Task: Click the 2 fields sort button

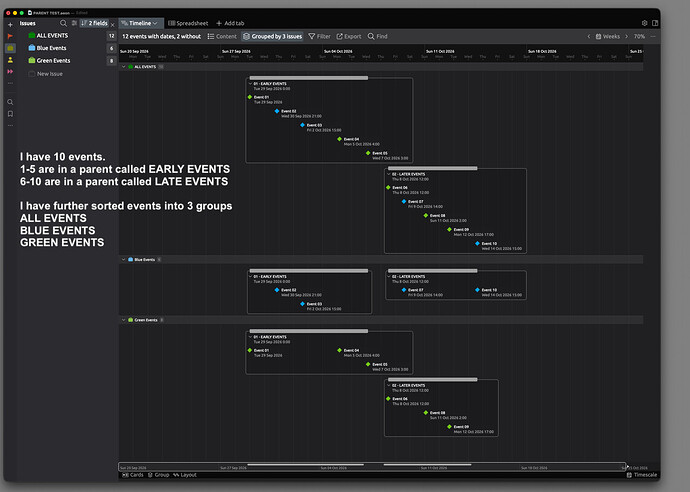Action: click(x=94, y=23)
